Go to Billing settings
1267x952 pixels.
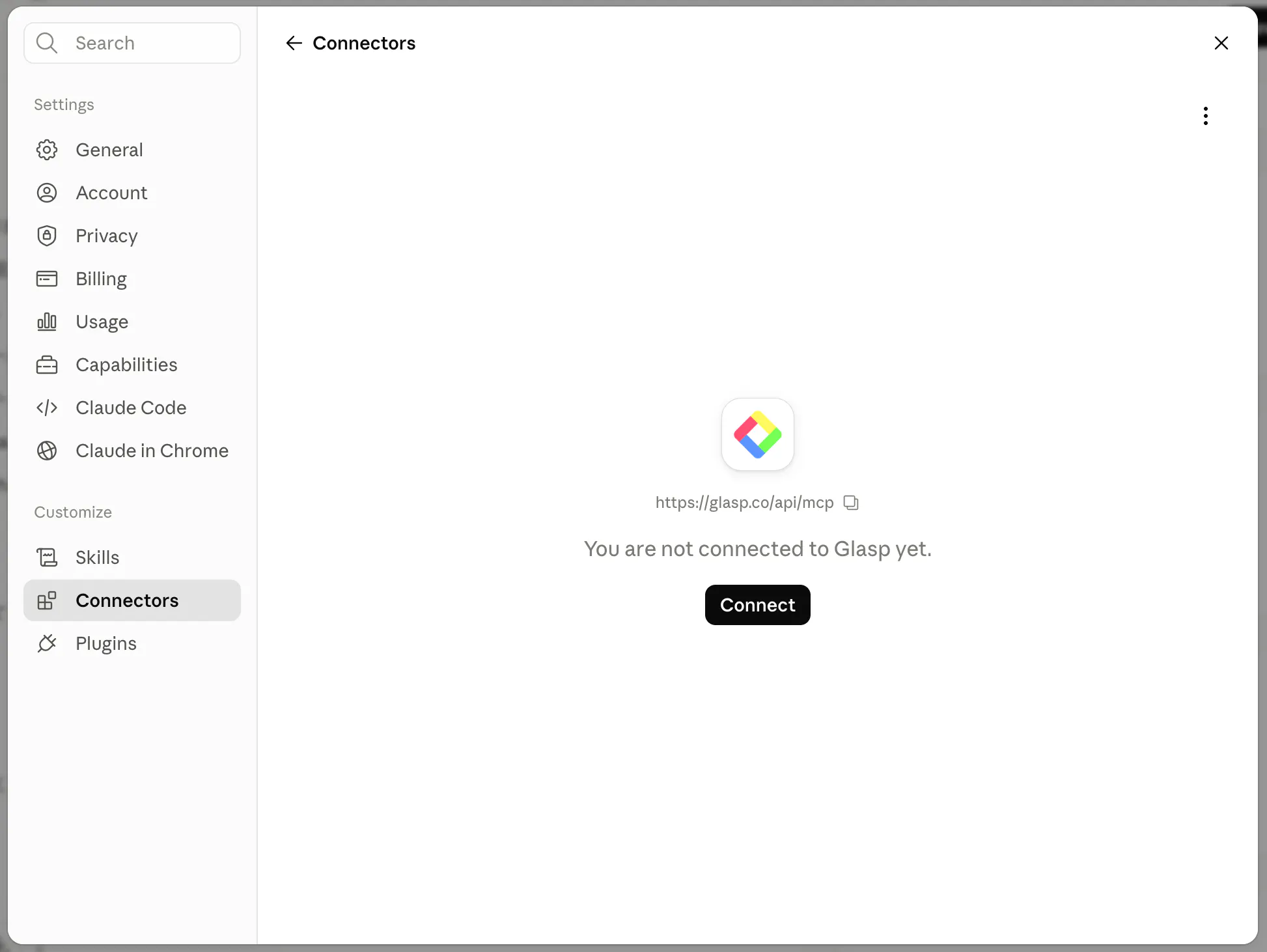click(132, 279)
